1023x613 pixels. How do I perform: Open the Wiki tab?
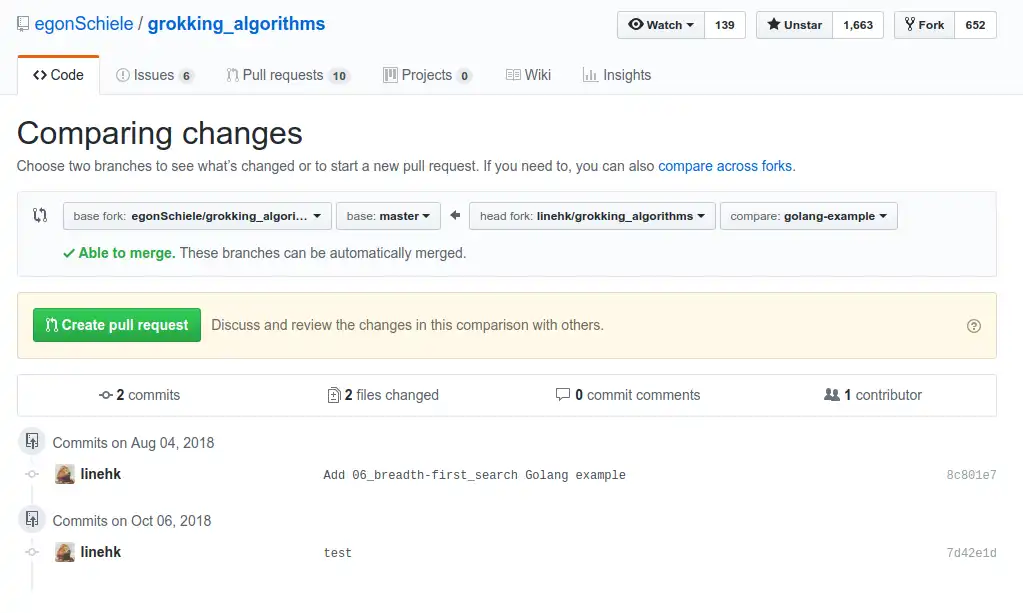click(528, 74)
